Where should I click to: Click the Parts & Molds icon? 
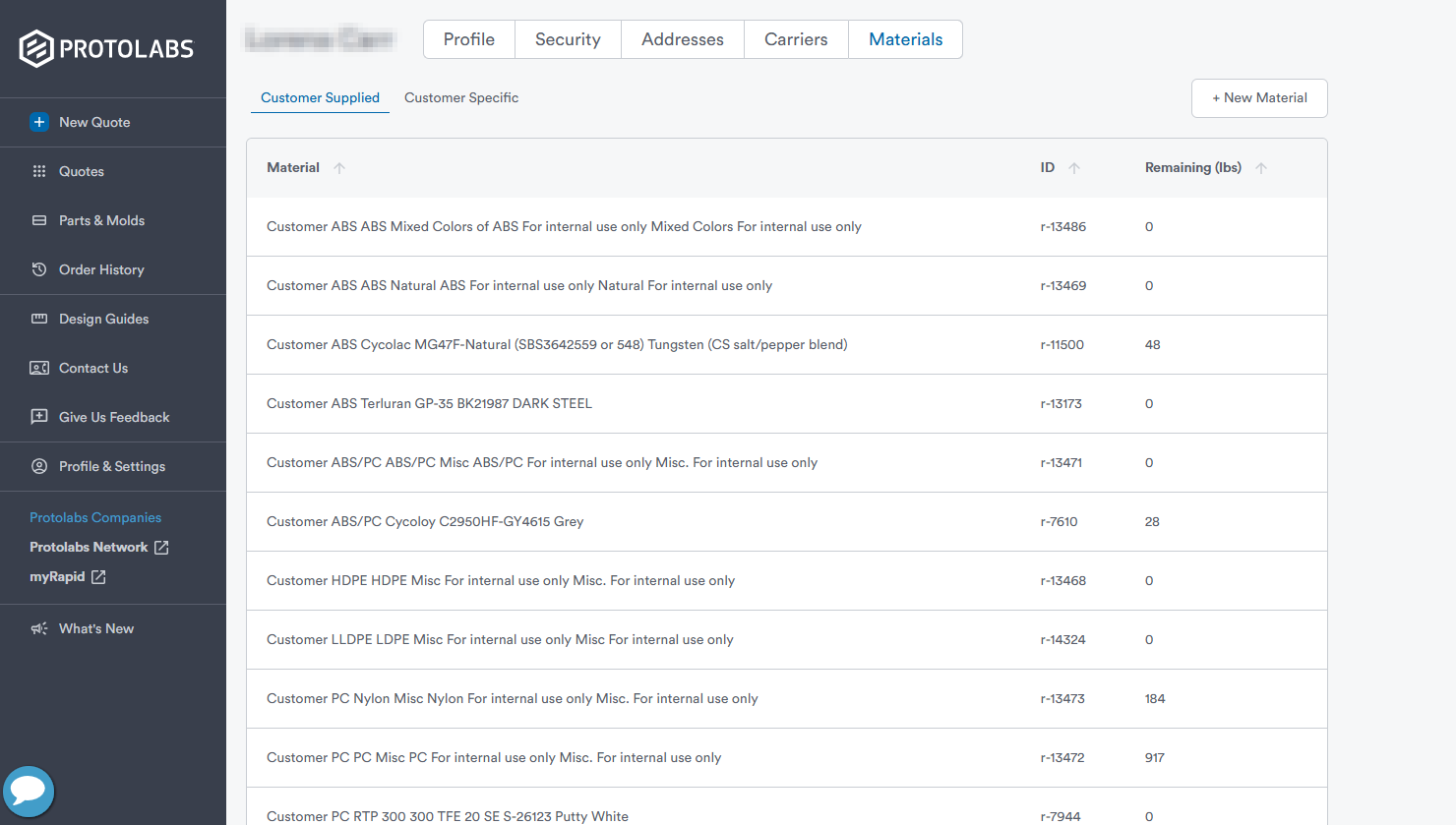point(39,220)
